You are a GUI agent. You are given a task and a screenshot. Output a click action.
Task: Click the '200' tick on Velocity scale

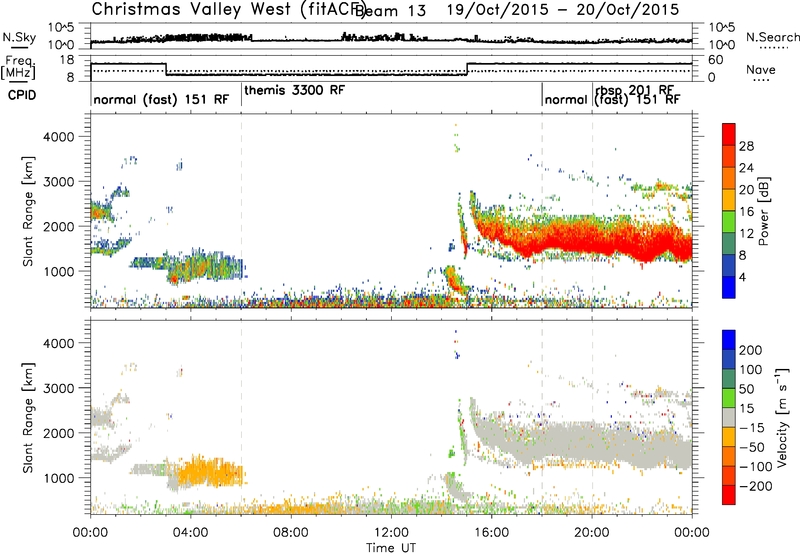click(x=751, y=350)
